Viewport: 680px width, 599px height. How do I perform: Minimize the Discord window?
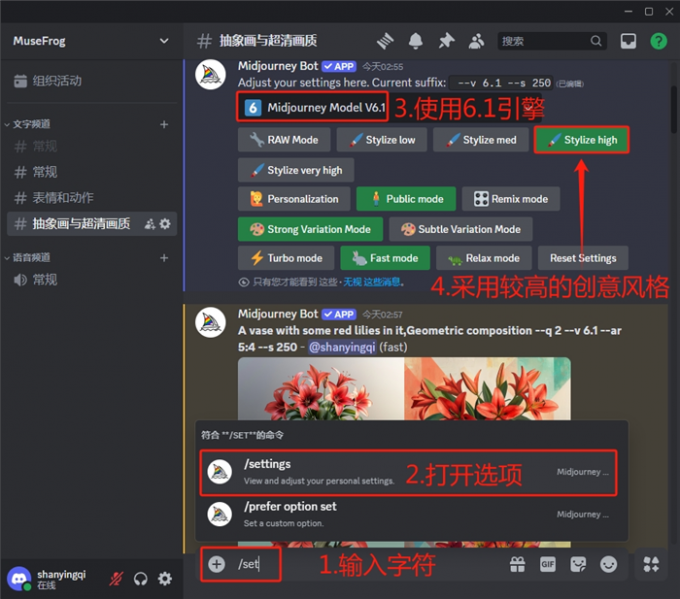pyautogui.click(x=628, y=12)
